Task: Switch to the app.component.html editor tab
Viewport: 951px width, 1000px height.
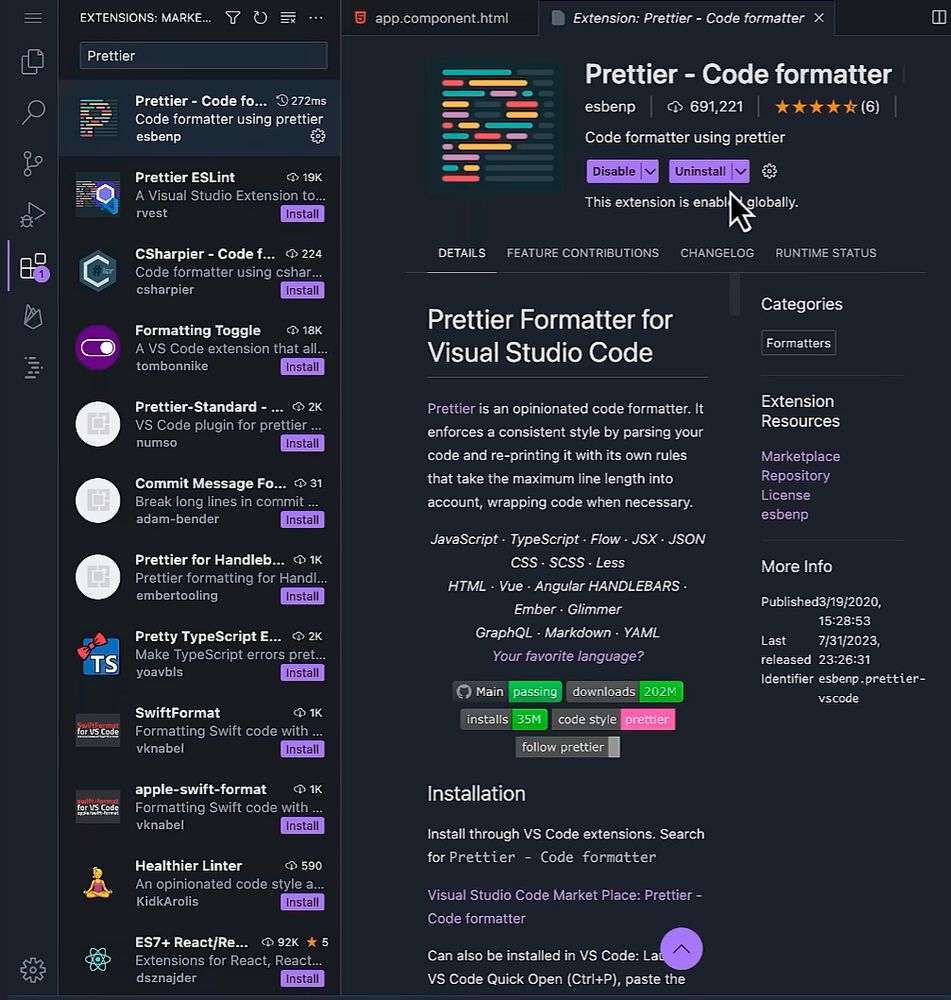Action: [441, 18]
